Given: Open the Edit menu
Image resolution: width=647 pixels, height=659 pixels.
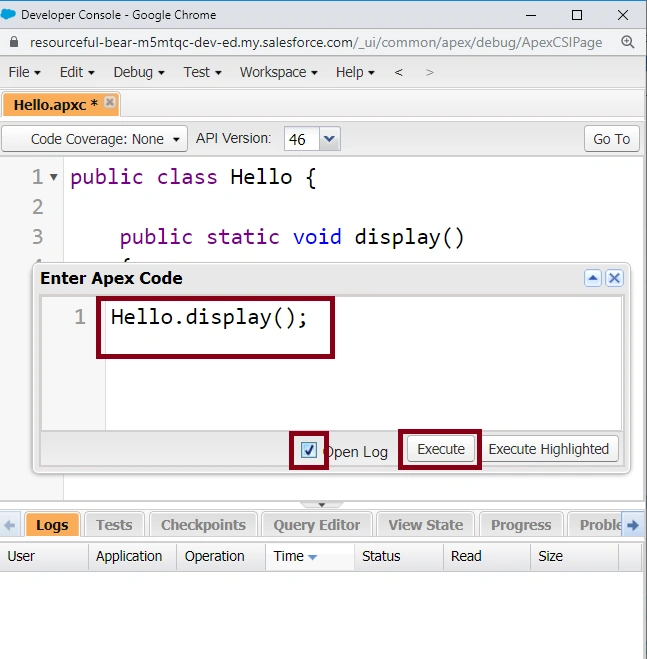Looking at the screenshot, I should pyautogui.click(x=77, y=72).
